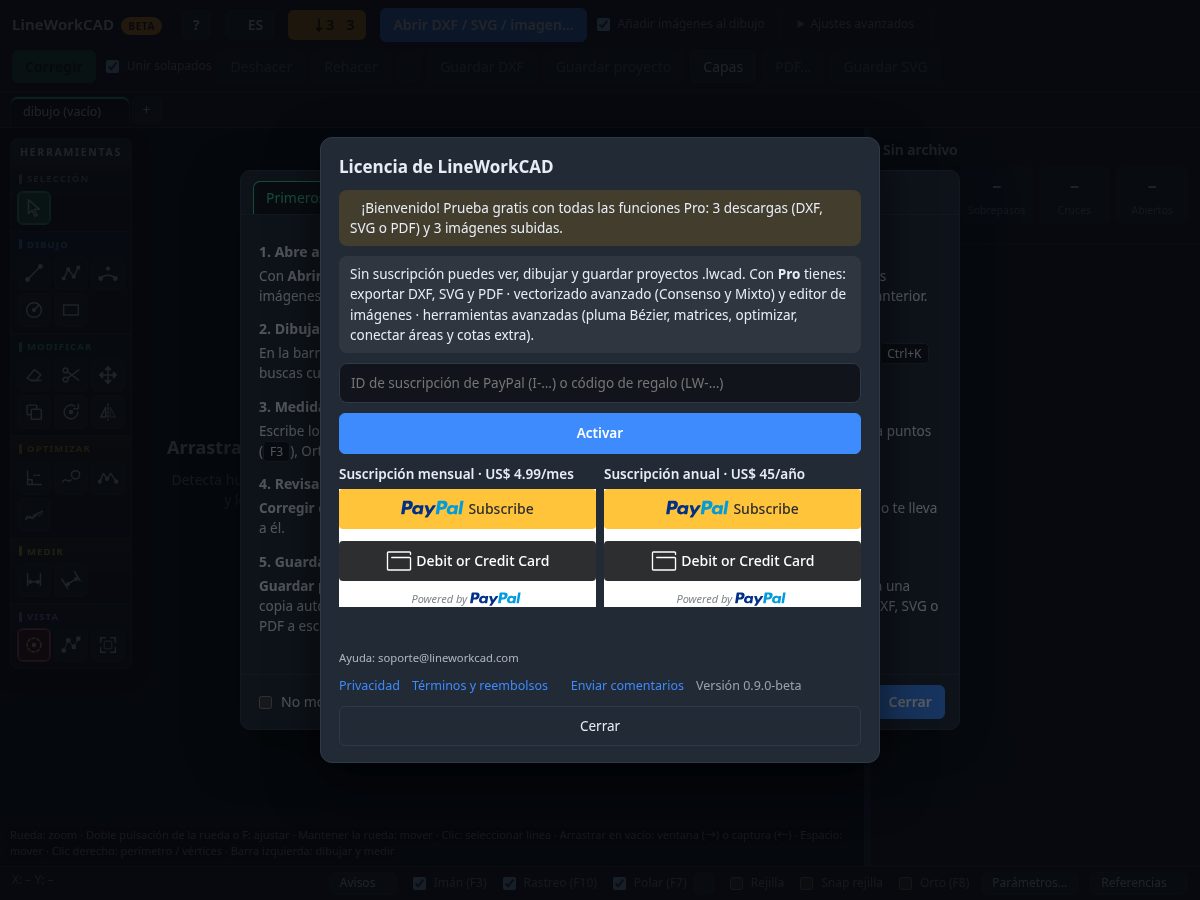Choose the polyline tool in Dibujo

[x=71, y=273]
